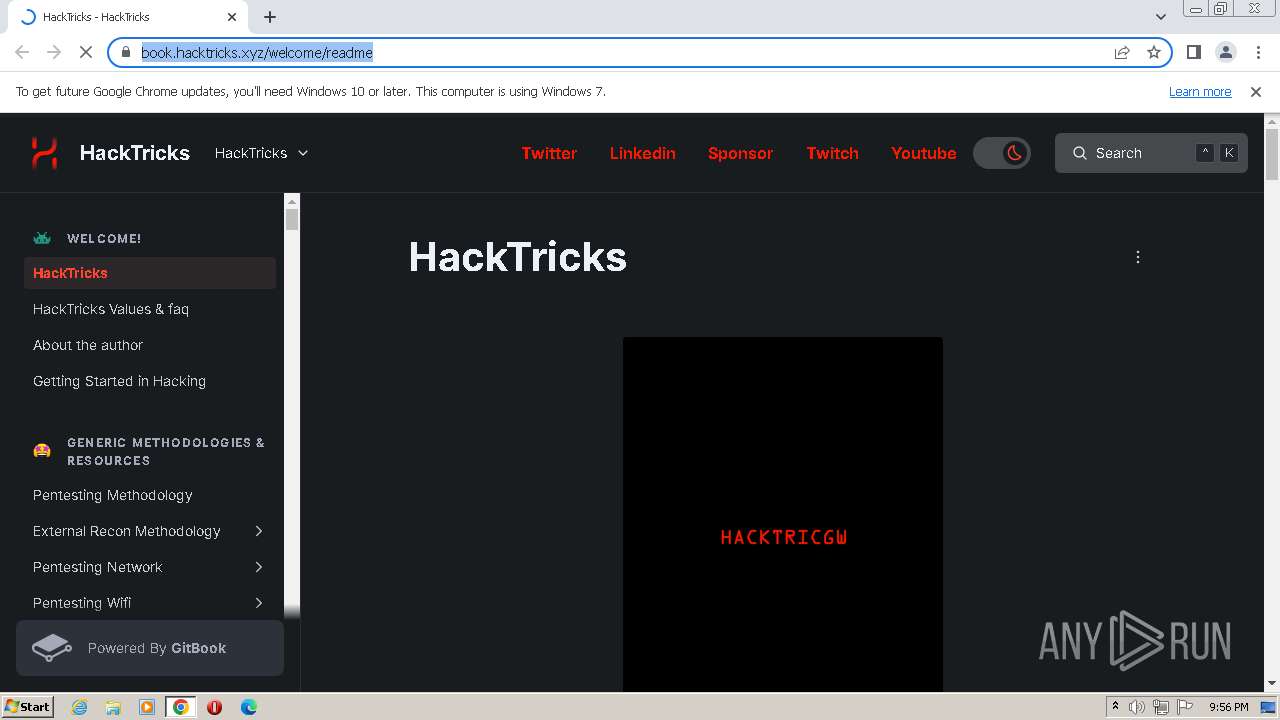Click the WELCOME! space invader icon
1280x720 pixels.
pyautogui.click(x=42, y=238)
